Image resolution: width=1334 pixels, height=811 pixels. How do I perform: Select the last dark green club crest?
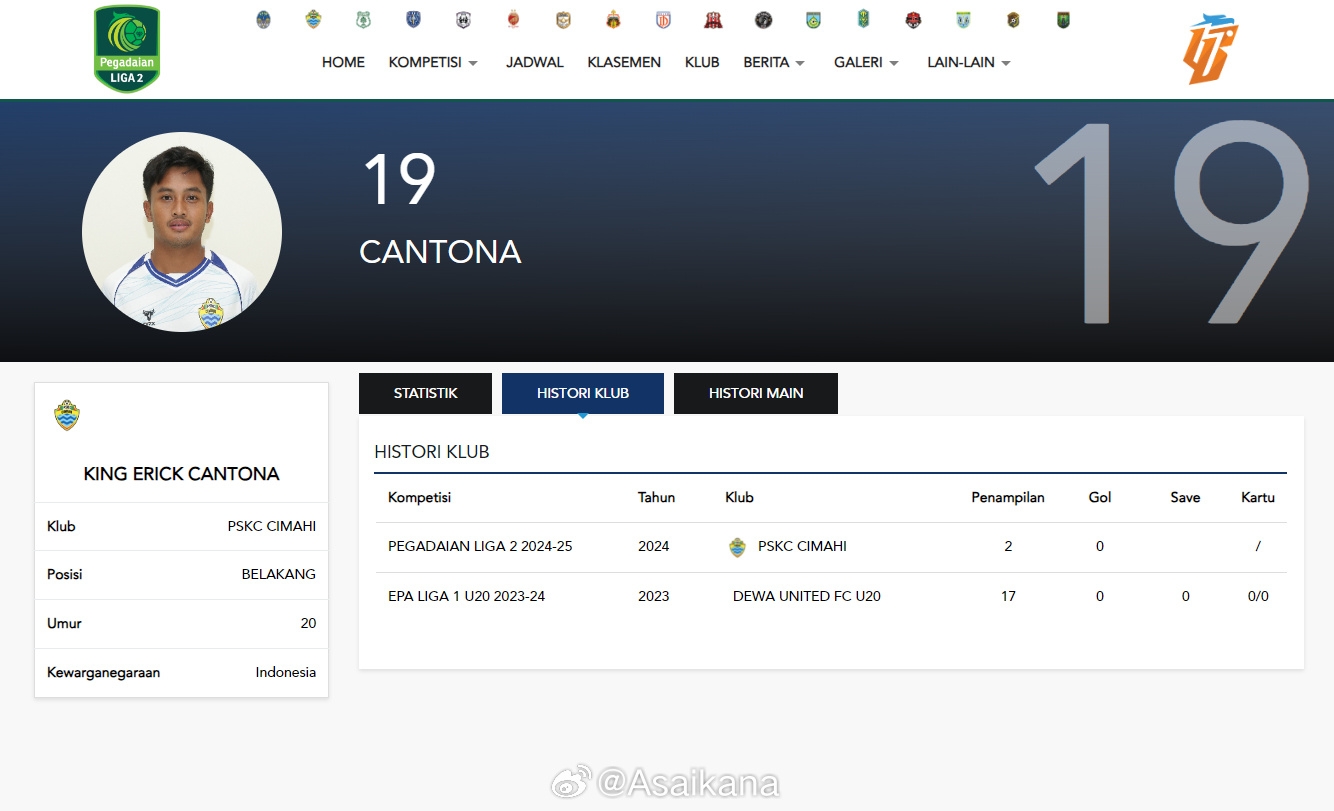coord(1063,20)
